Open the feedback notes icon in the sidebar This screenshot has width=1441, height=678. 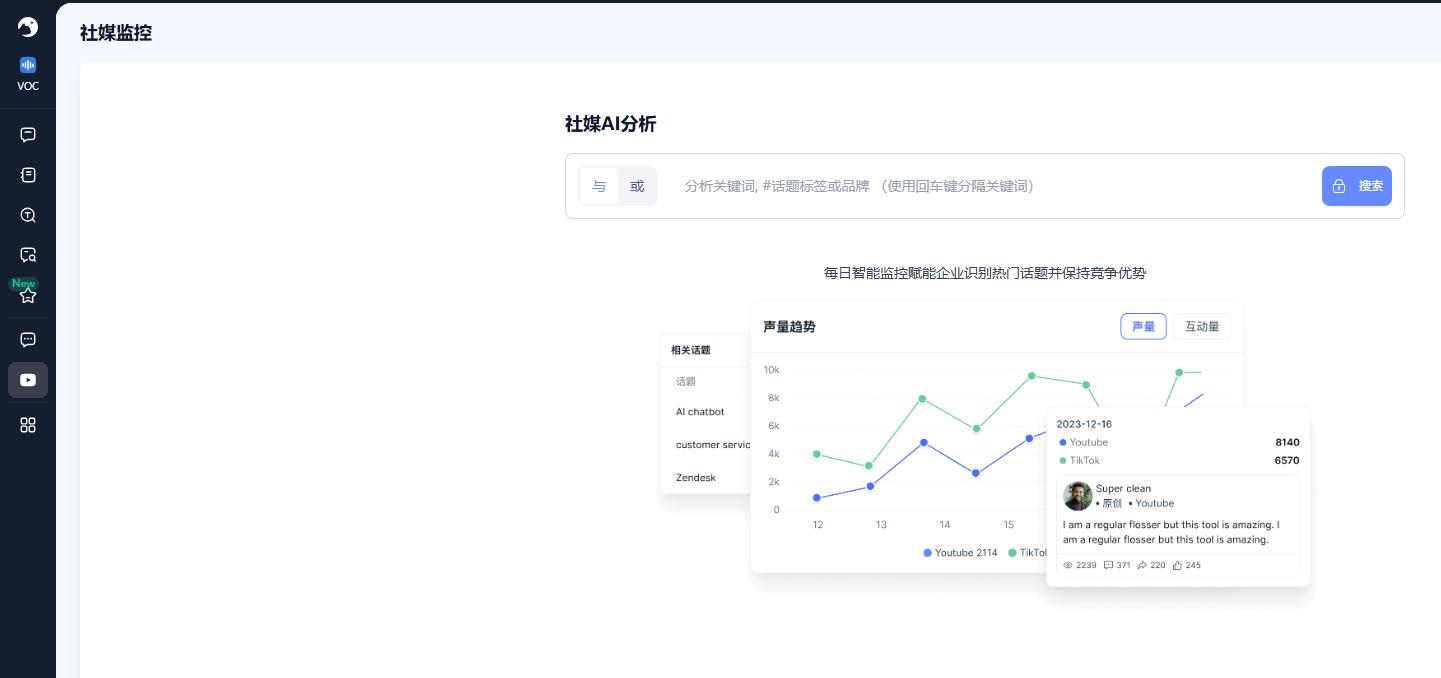point(28,175)
